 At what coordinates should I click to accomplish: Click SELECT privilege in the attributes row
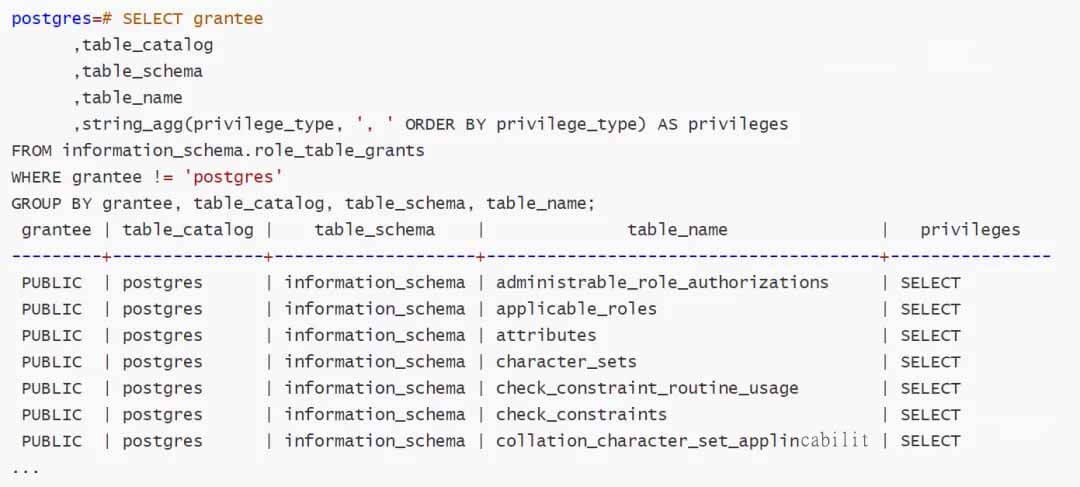click(930, 336)
